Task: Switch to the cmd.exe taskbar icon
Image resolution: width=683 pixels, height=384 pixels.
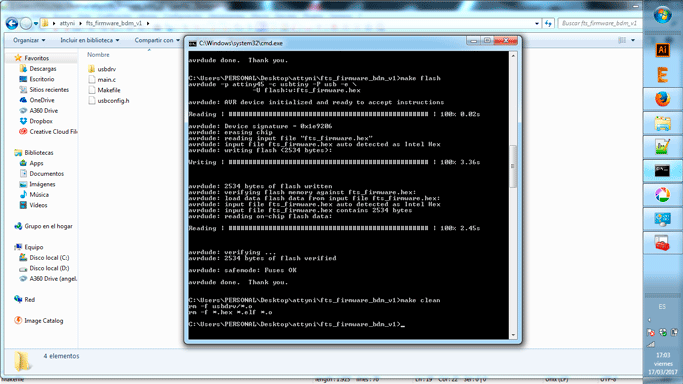Action: (x=663, y=171)
